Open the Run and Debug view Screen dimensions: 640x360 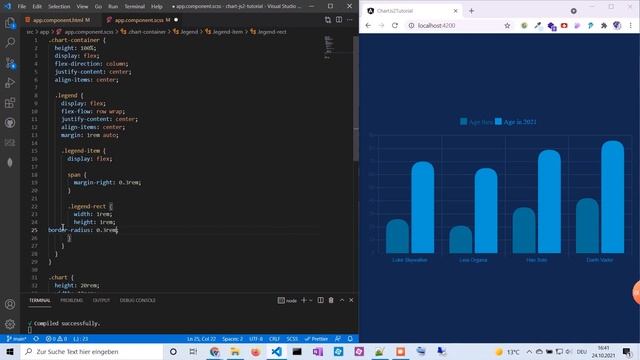tap(10, 82)
